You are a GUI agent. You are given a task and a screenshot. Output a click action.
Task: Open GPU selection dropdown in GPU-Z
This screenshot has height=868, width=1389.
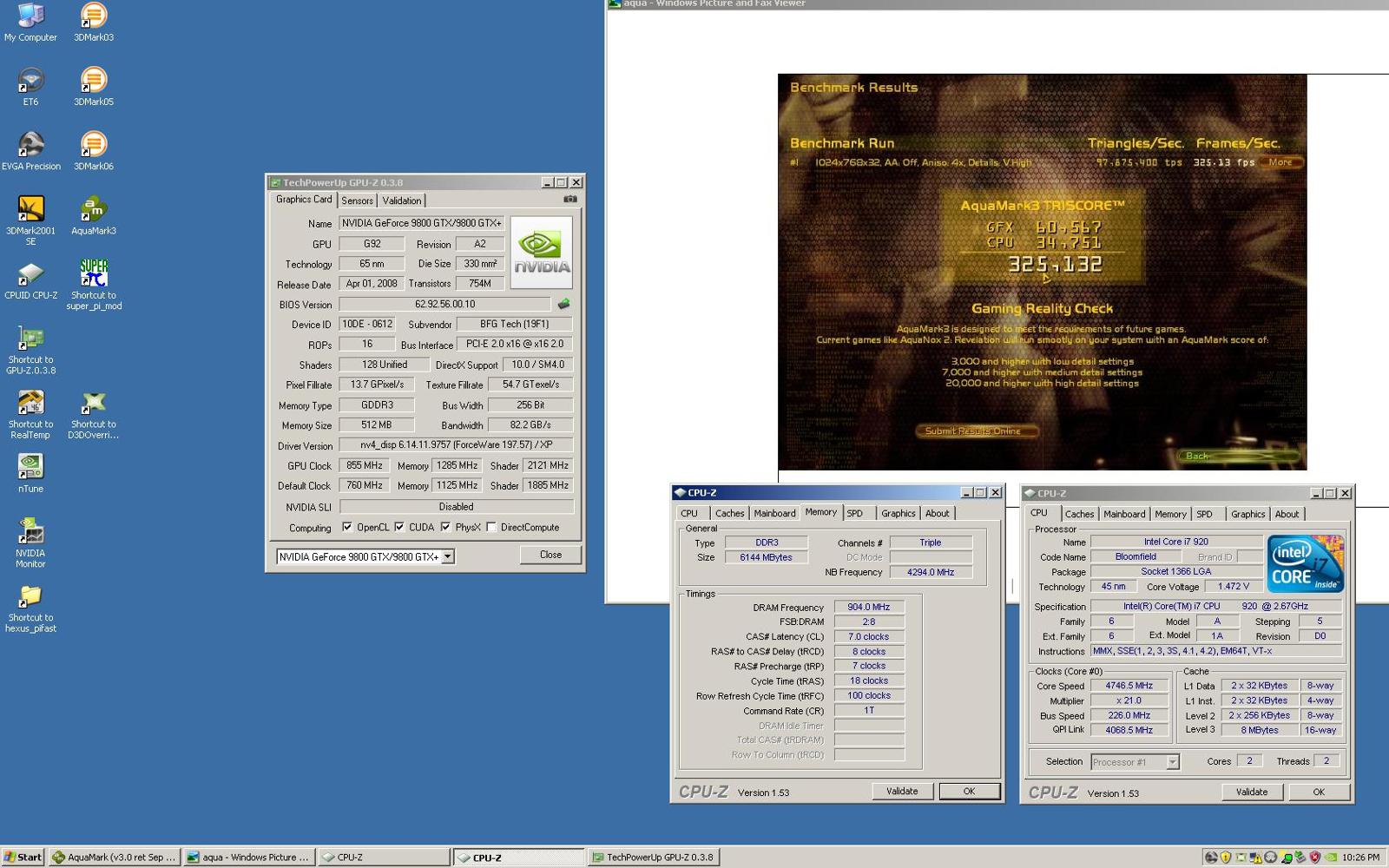tap(448, 556)
